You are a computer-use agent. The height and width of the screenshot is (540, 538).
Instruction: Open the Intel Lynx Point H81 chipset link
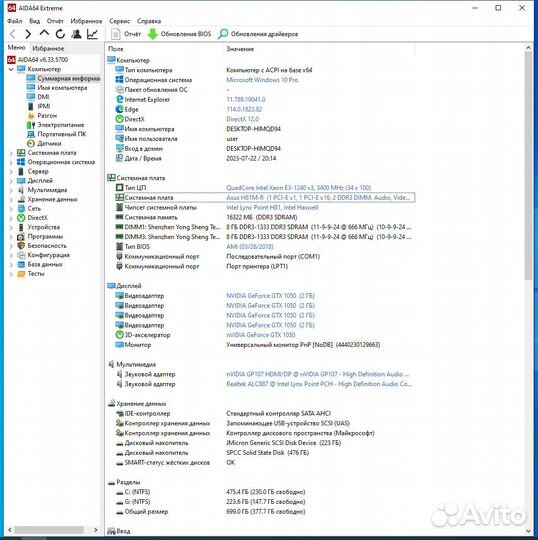(x=272, y=207)
